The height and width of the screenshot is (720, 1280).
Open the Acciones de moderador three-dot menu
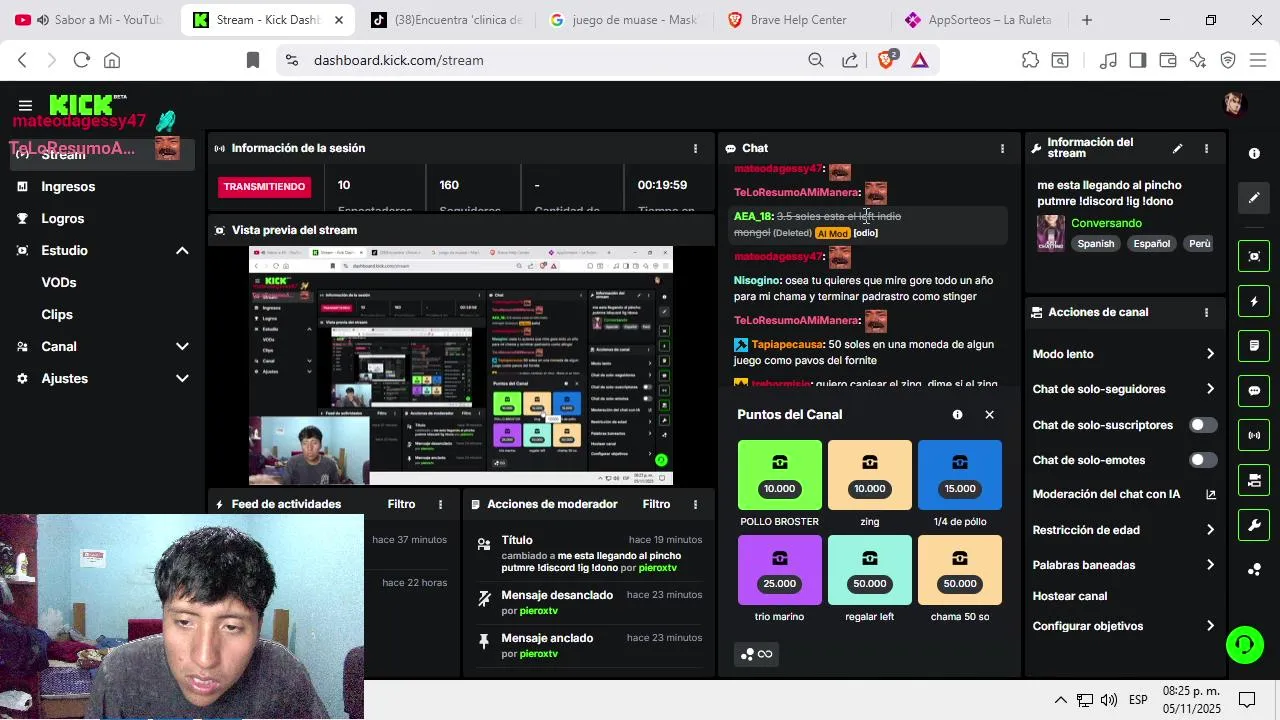pos(695,504)
